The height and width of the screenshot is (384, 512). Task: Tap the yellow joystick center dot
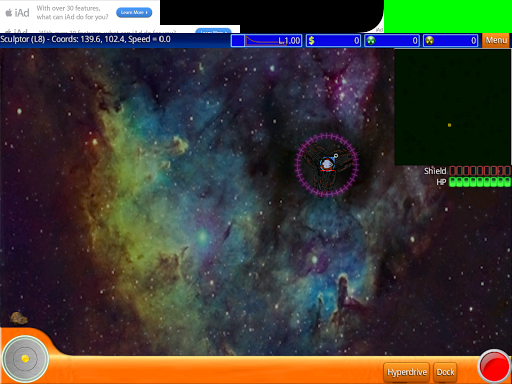25,359
